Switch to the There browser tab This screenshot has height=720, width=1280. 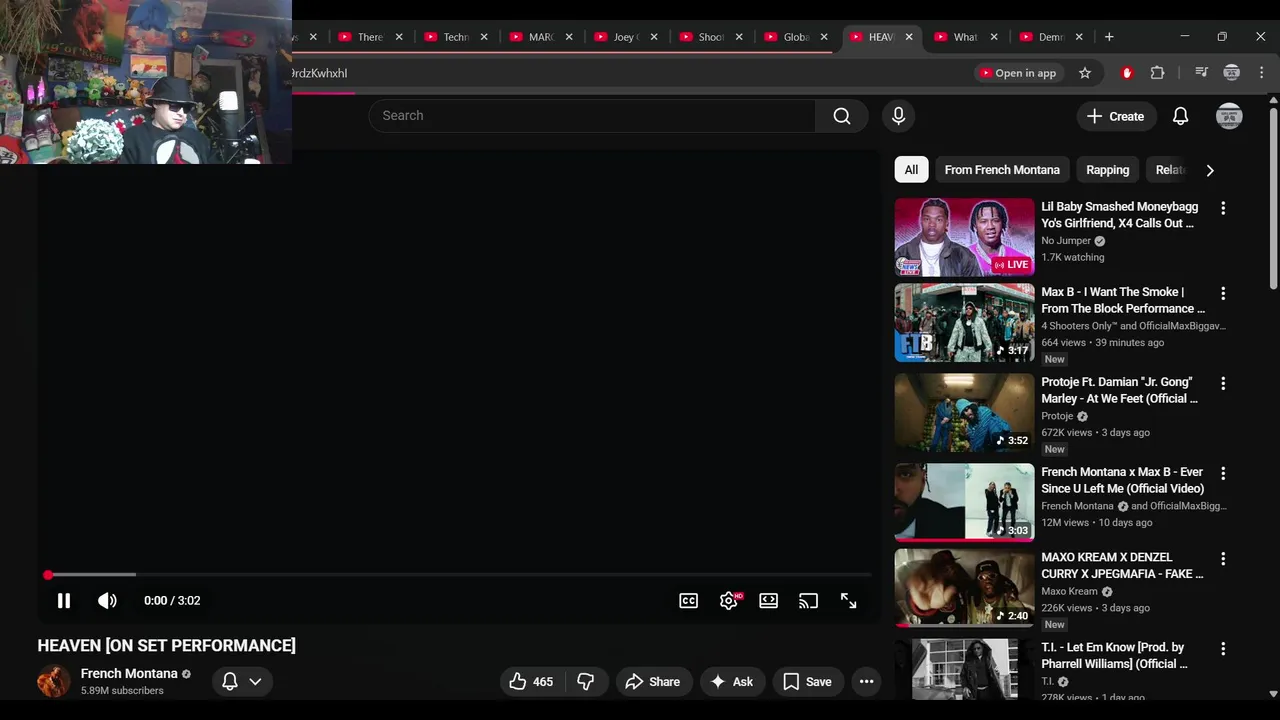(371, 37)
